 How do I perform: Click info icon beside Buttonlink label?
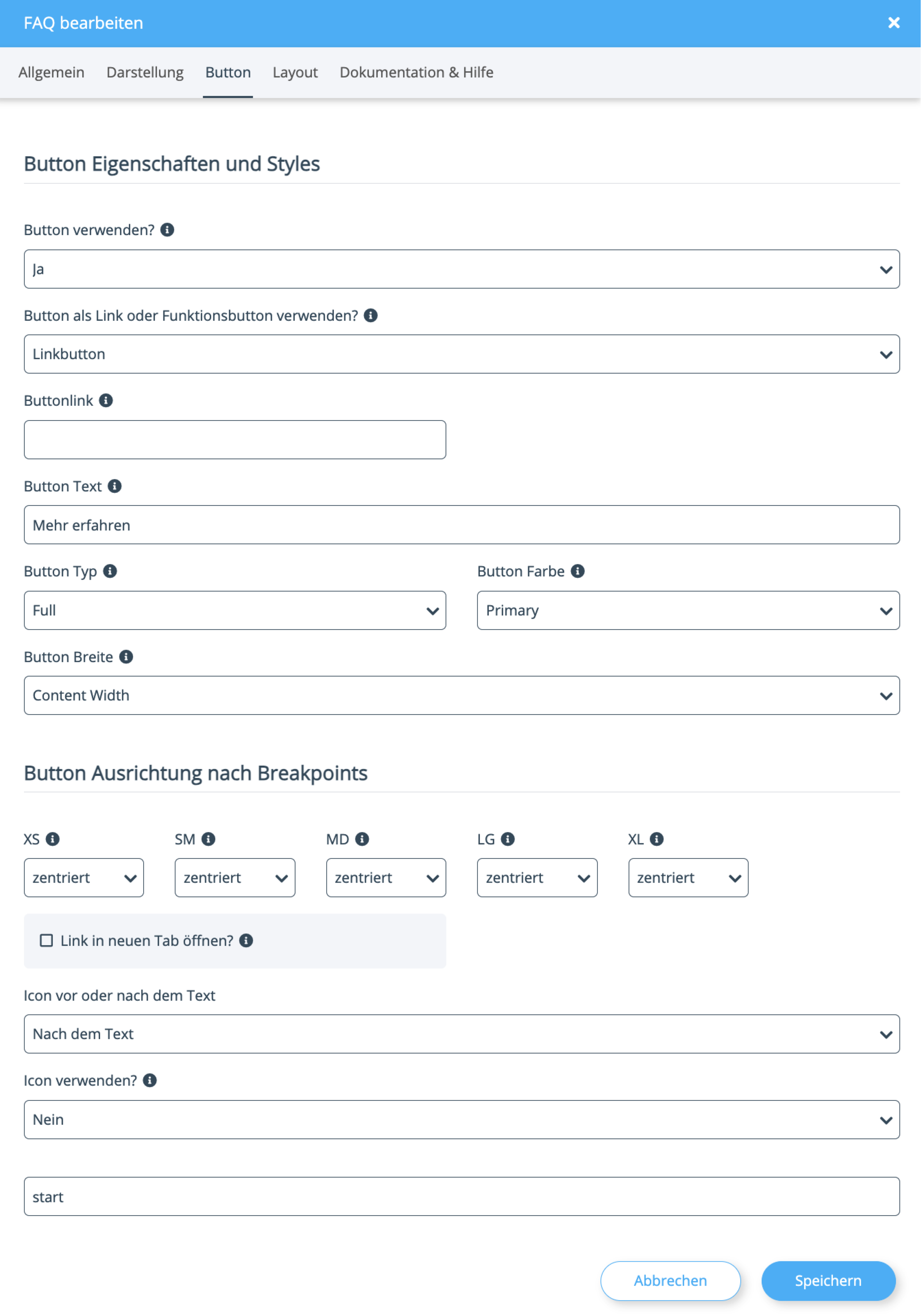[106, 401]
